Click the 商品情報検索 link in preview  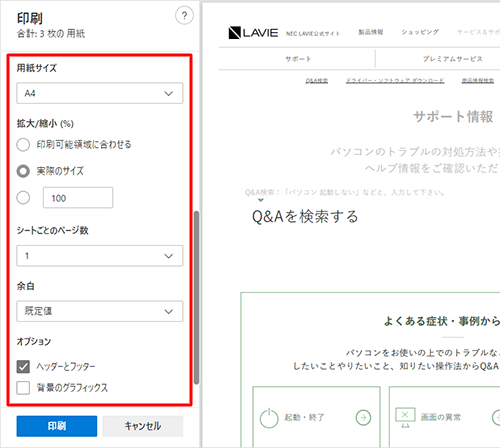click(478, 81)
